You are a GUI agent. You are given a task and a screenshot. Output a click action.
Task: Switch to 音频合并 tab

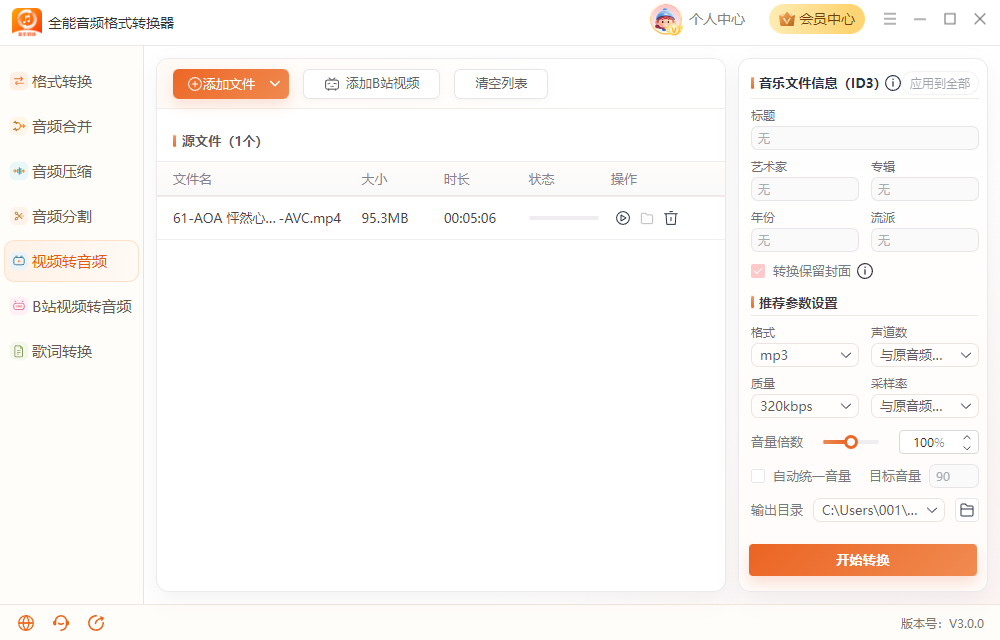[71, 127]
